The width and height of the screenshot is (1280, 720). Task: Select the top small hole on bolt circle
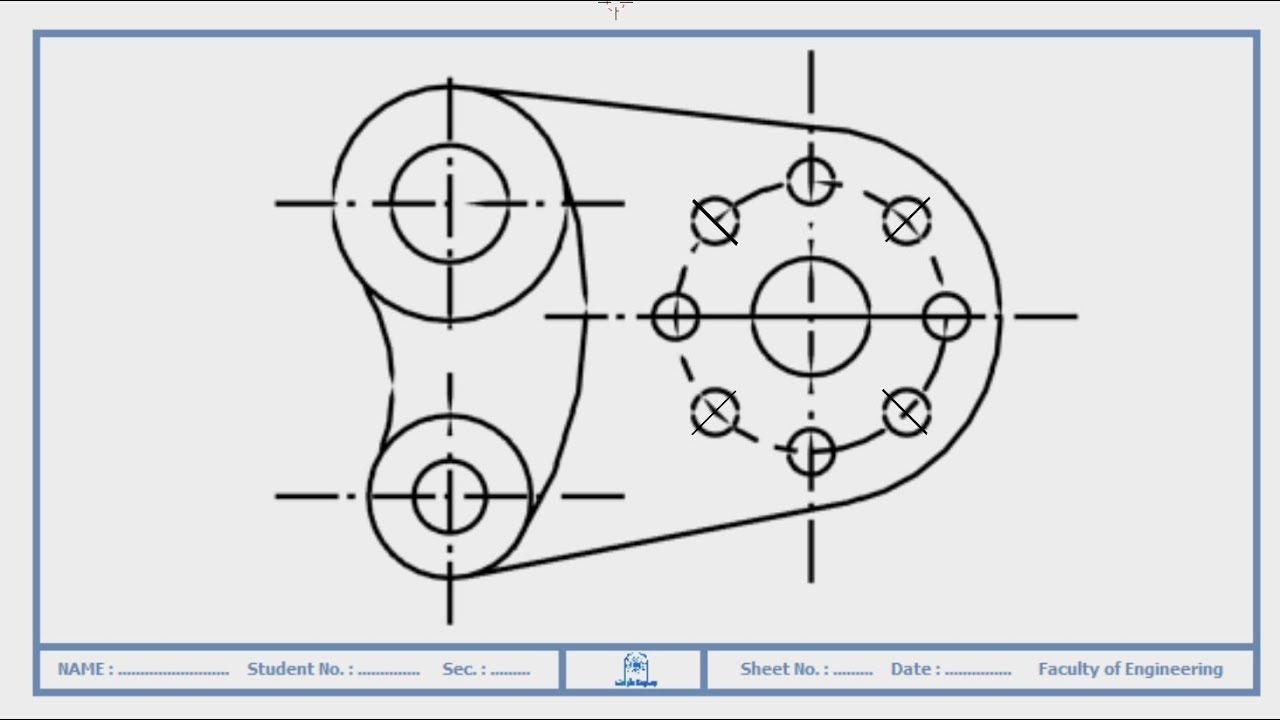click(x=811, y=181)
